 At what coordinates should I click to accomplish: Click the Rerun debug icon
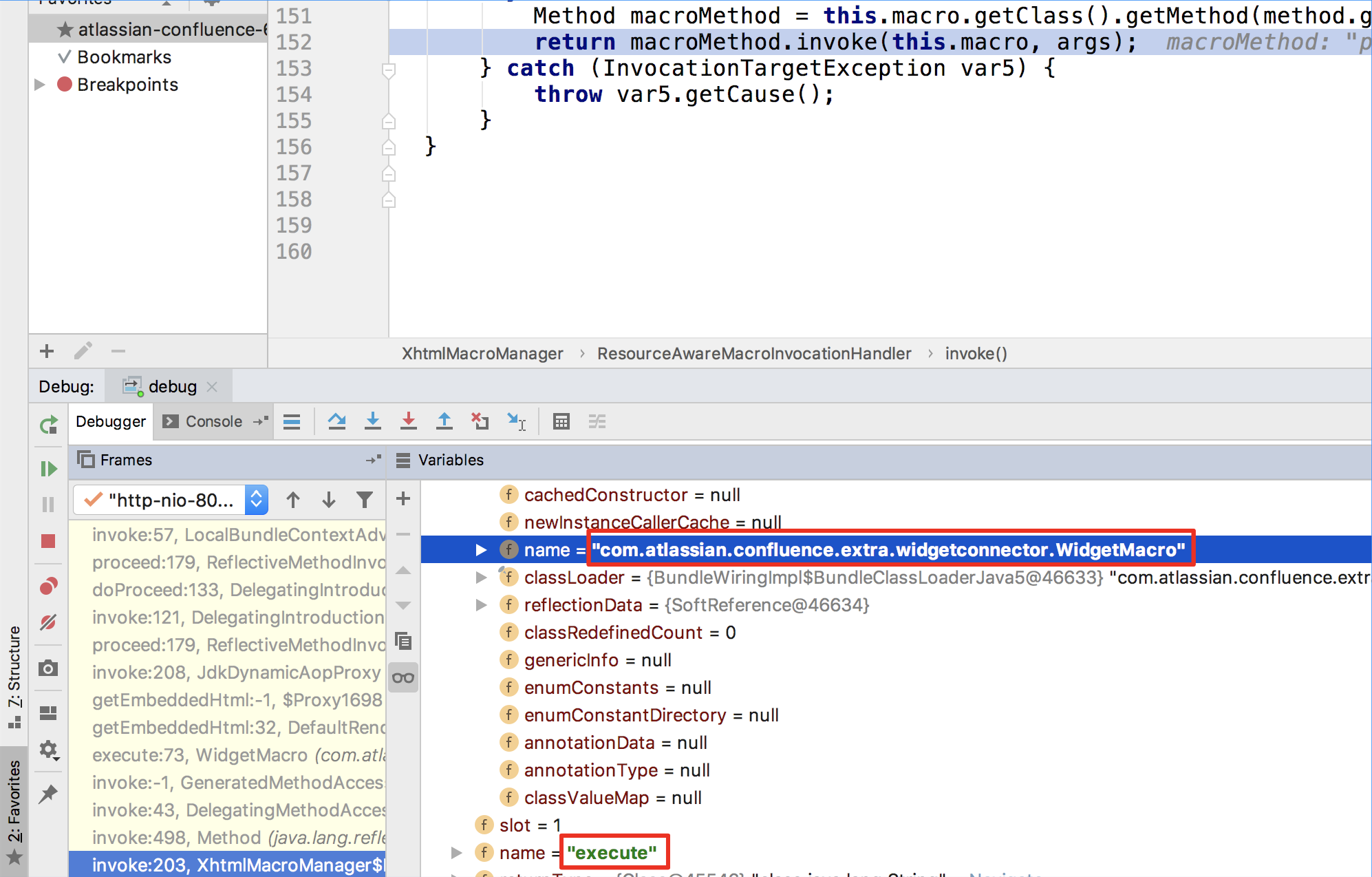[48, 425]
